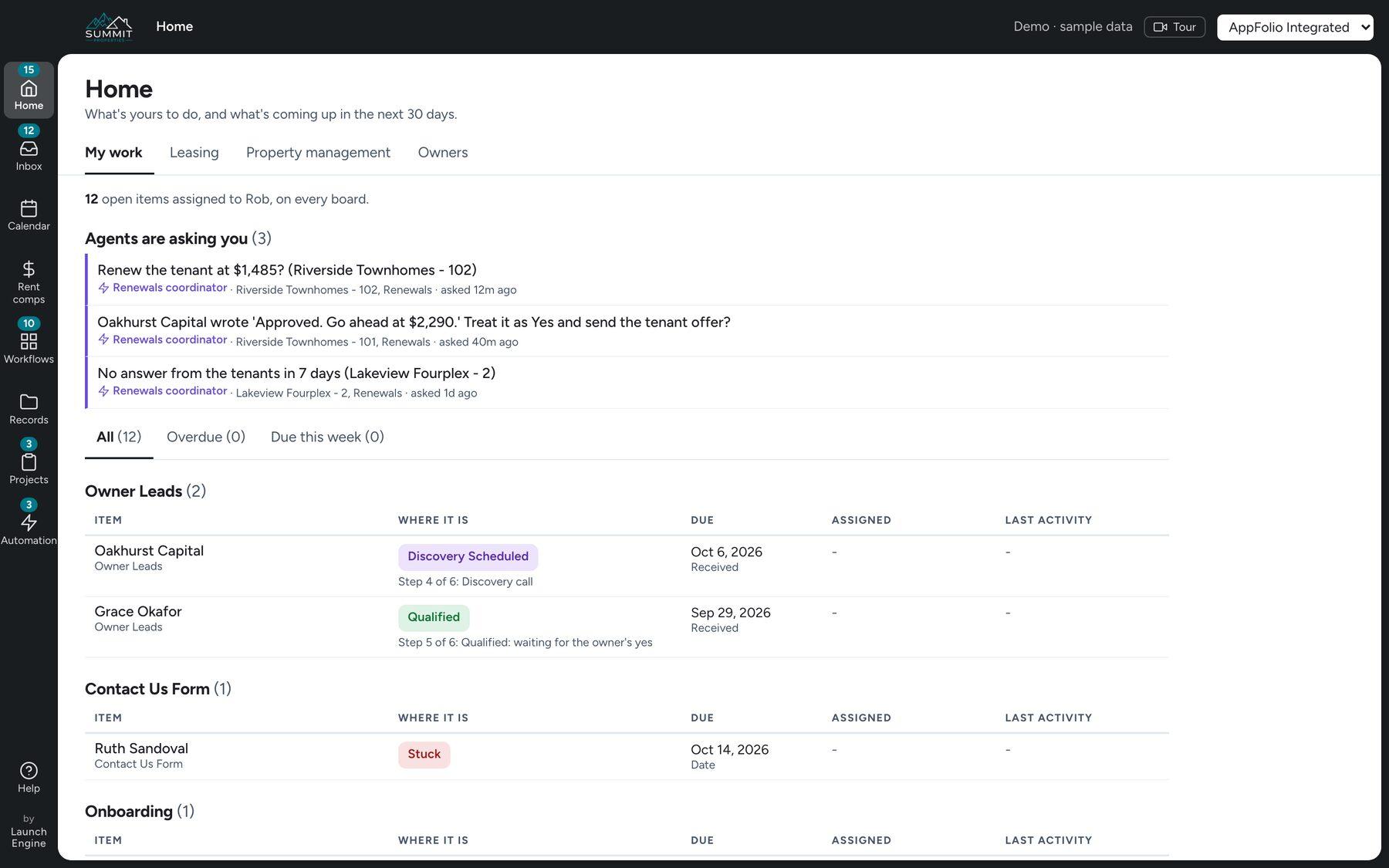Click the video camera icon in Tour
1389x868 pixels.
1160,27
